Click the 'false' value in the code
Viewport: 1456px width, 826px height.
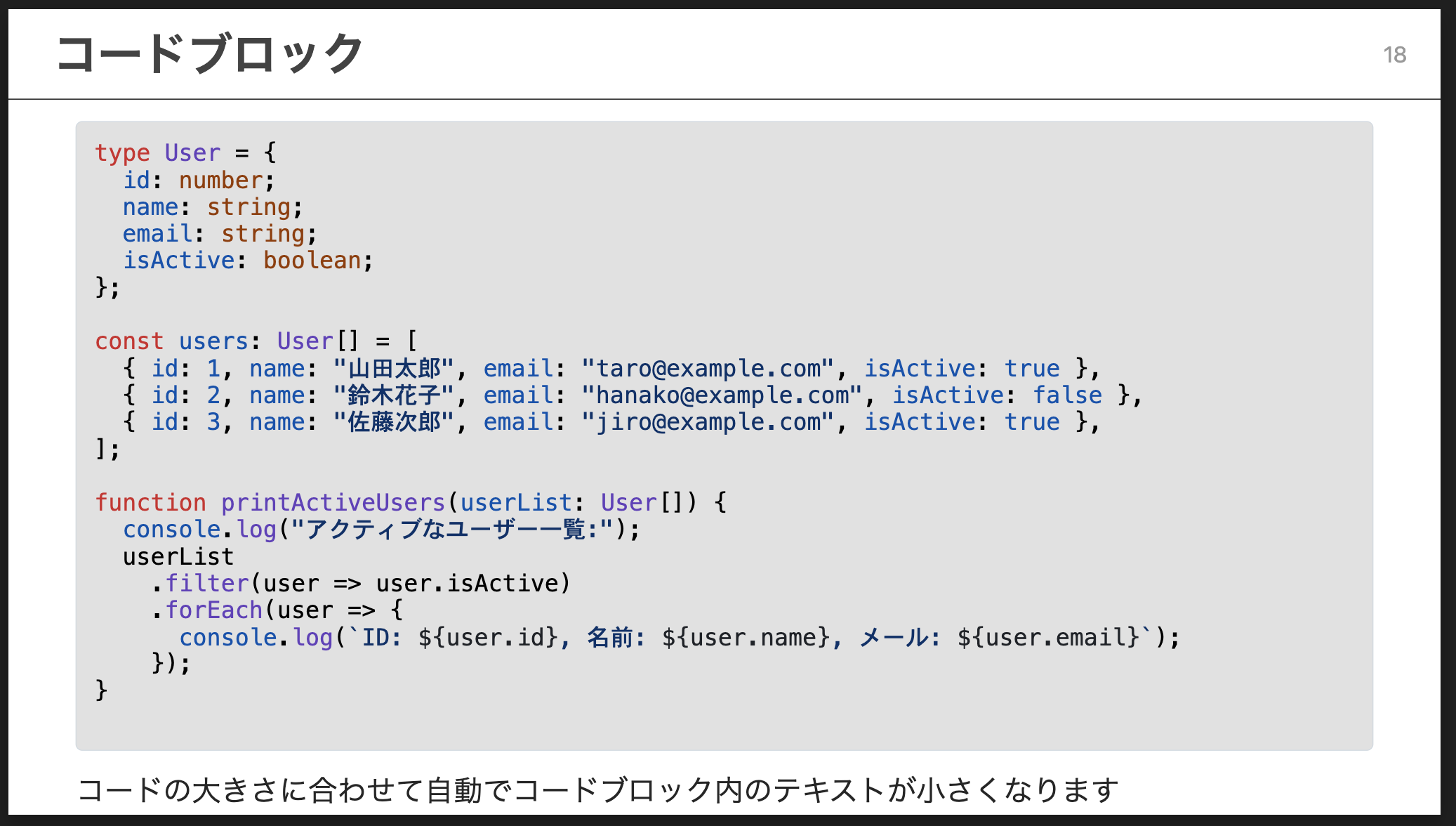point(1067,395)
